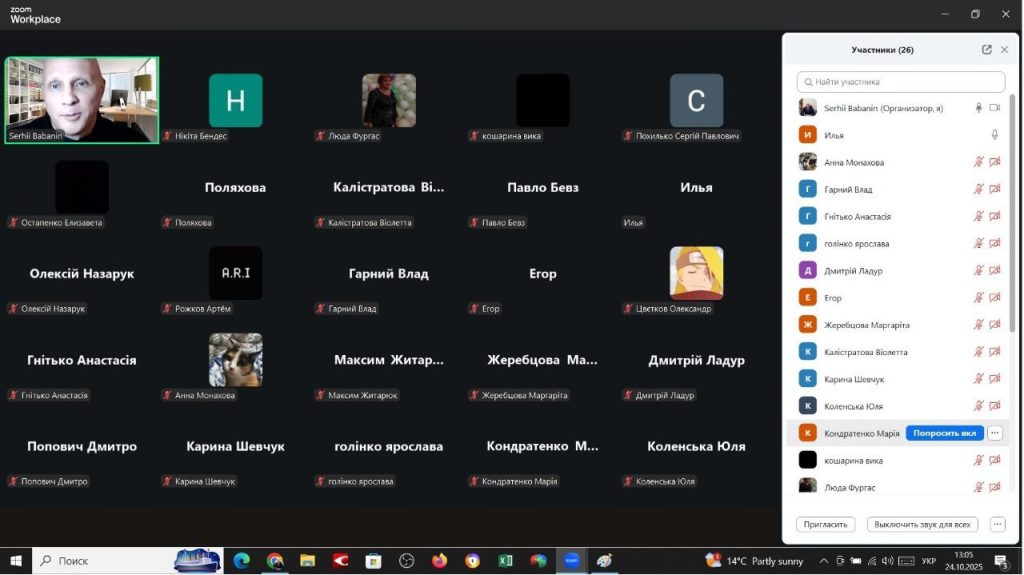
Task: Toggle the camera for Карина Шевчук
Action: pyautogui.click(x=994, y=379)
